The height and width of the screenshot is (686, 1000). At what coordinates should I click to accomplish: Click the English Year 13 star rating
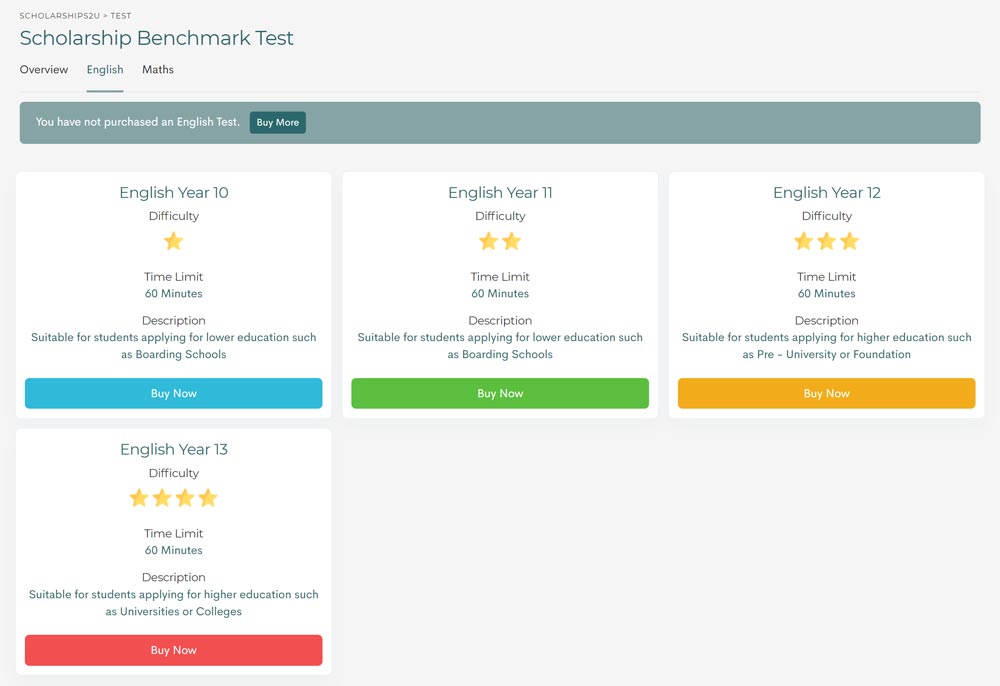(x=173, y=498)
